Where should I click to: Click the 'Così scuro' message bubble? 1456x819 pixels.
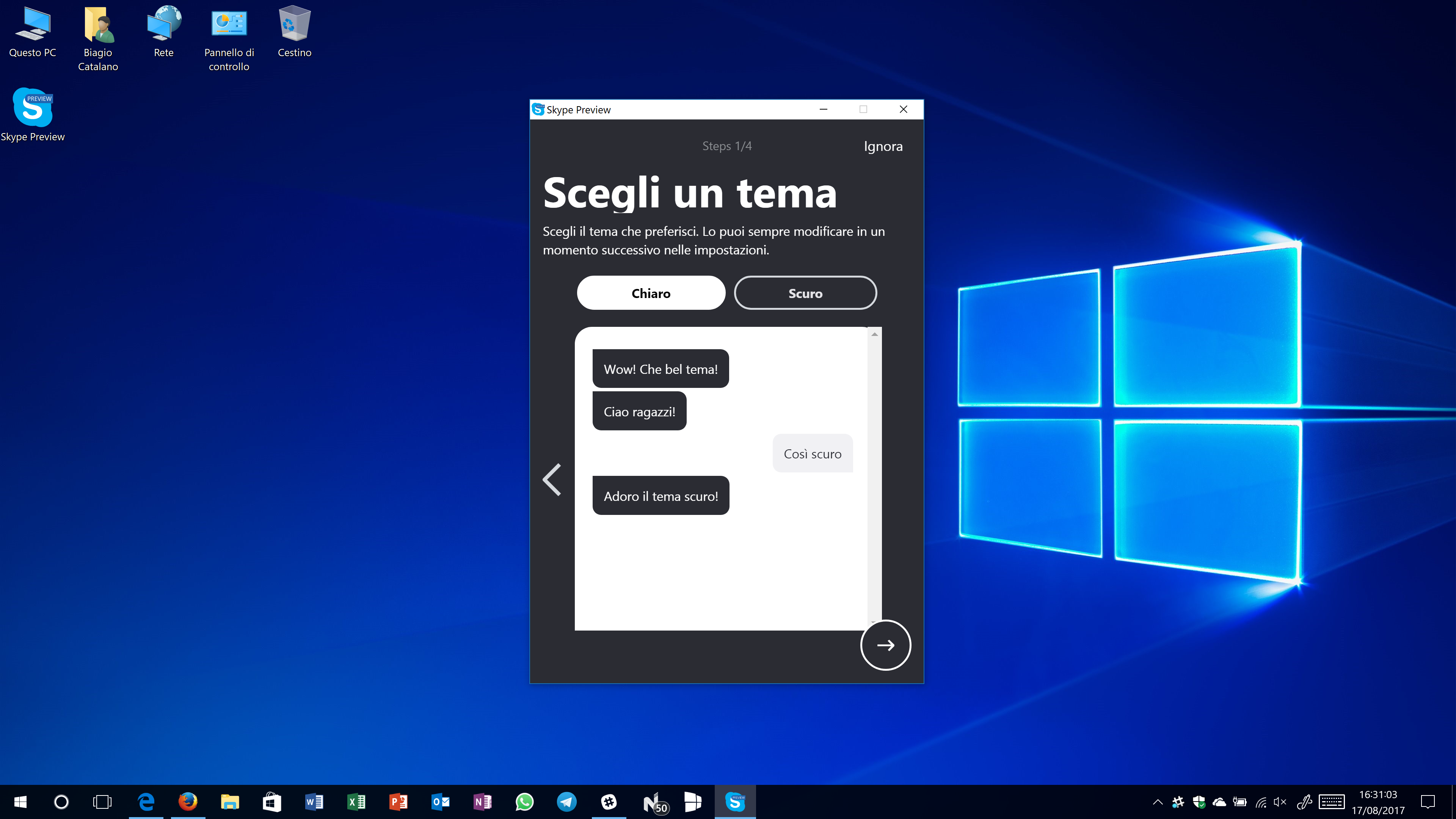coord(812,453)
